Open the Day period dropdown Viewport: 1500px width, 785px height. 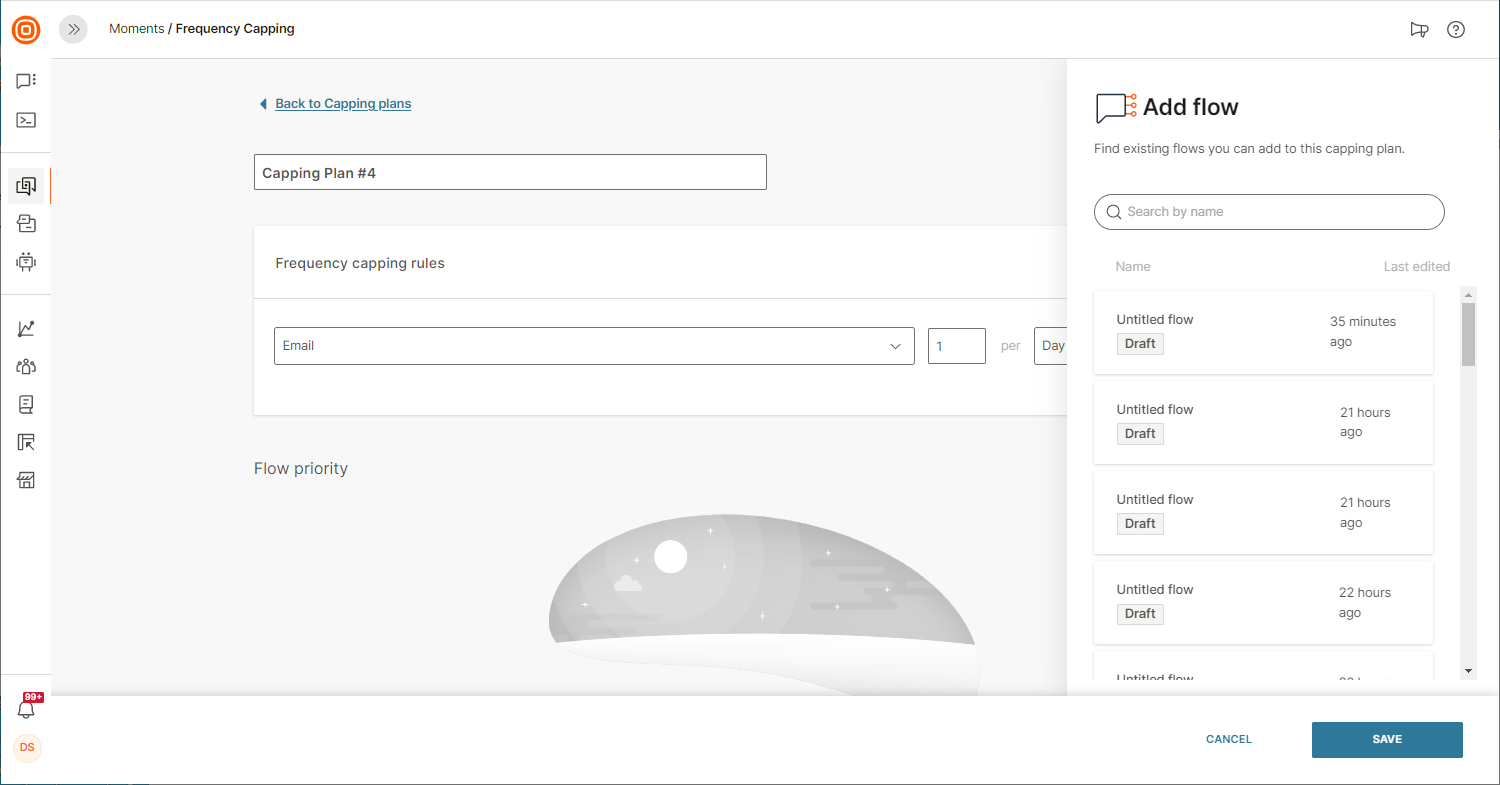coord(1050,346)
